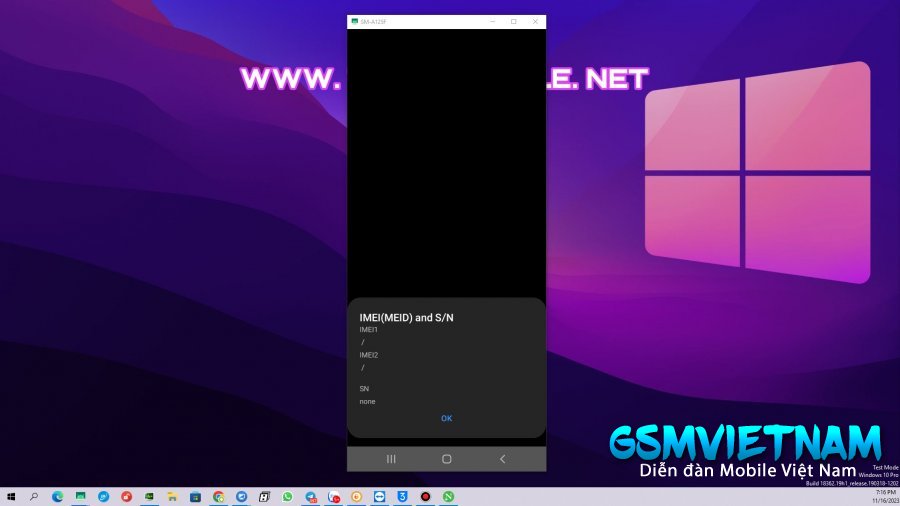This screenshot has width=900, height=506.
Task: Open the Windows Start menu
Action: 11,497
